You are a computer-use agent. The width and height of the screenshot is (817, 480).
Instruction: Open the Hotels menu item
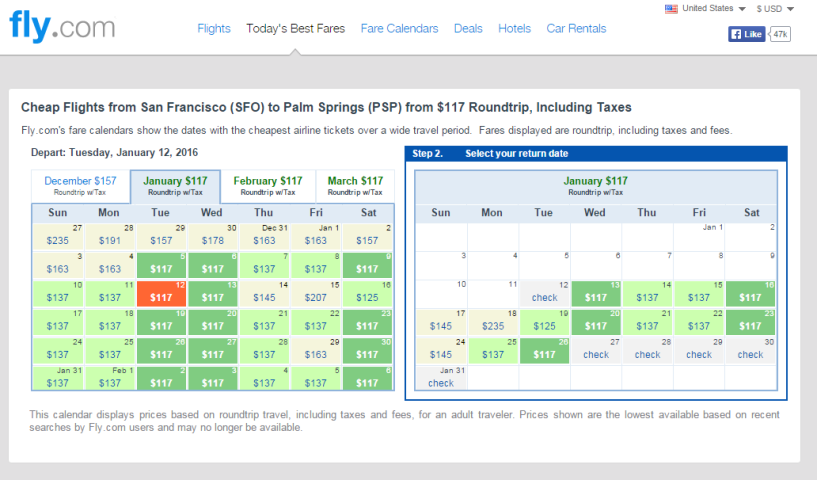(514, 29)
